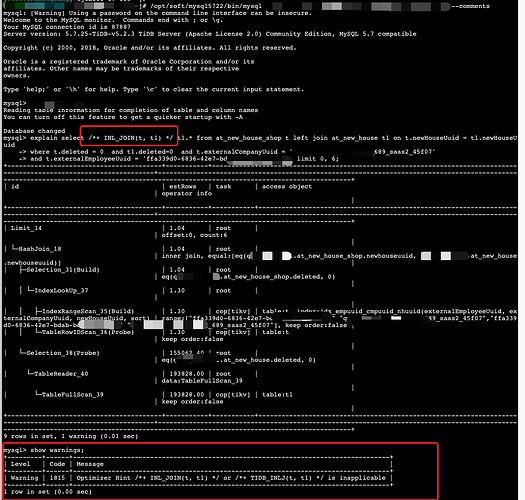Image resolution: width=525 pixels, height=500 pixels.
Task: Click the IndexLookUp_37 plan node
Action: tap(61, 290)
